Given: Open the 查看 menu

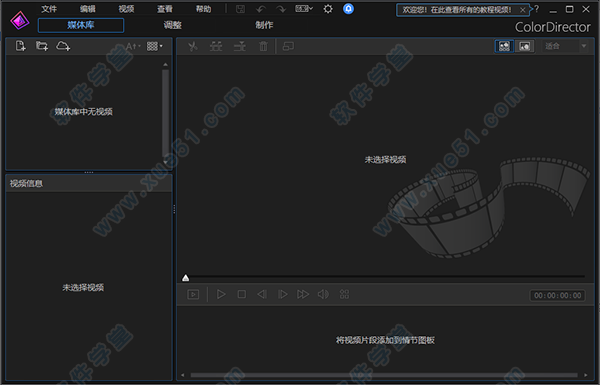Looking at the screenshot, I should coord(165,9).
